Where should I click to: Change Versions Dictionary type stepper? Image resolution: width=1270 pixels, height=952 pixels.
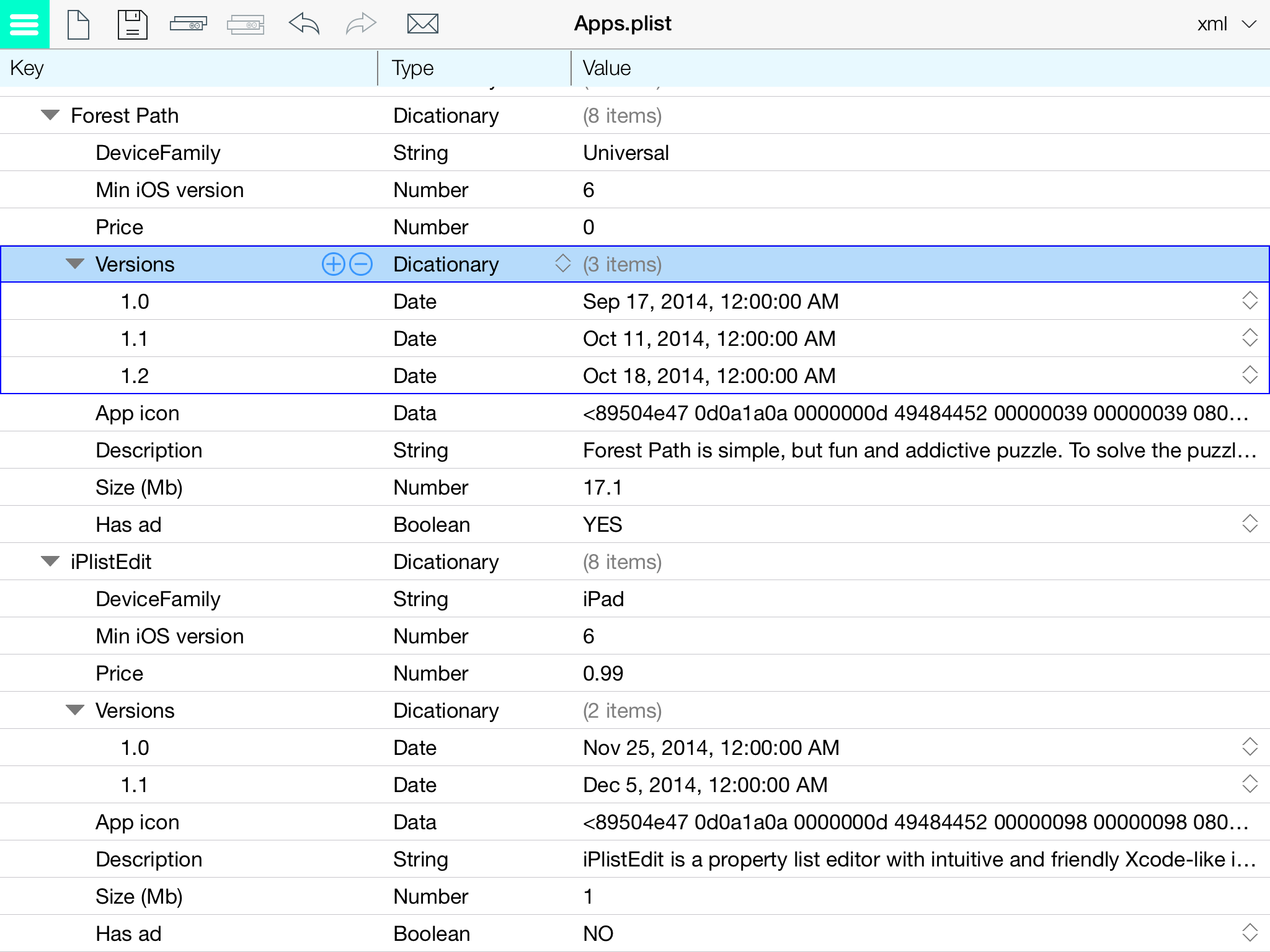(562, 263)
